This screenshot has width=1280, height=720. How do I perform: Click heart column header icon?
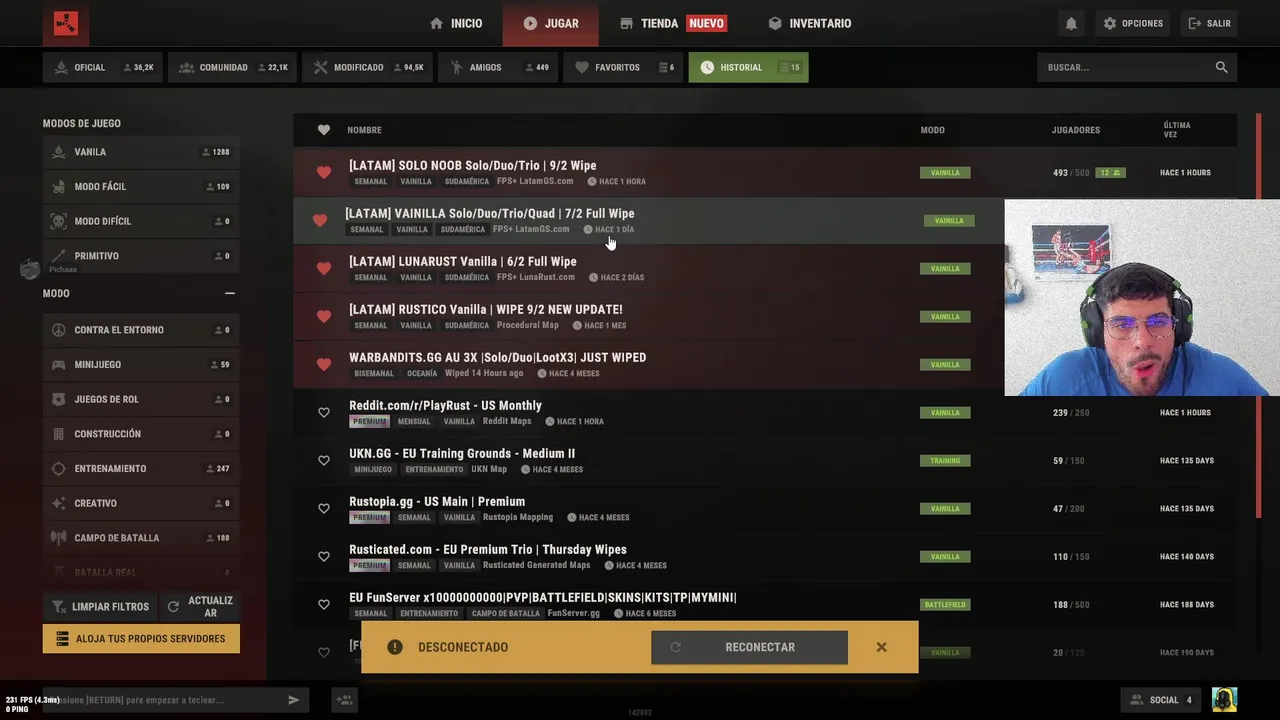324,130
